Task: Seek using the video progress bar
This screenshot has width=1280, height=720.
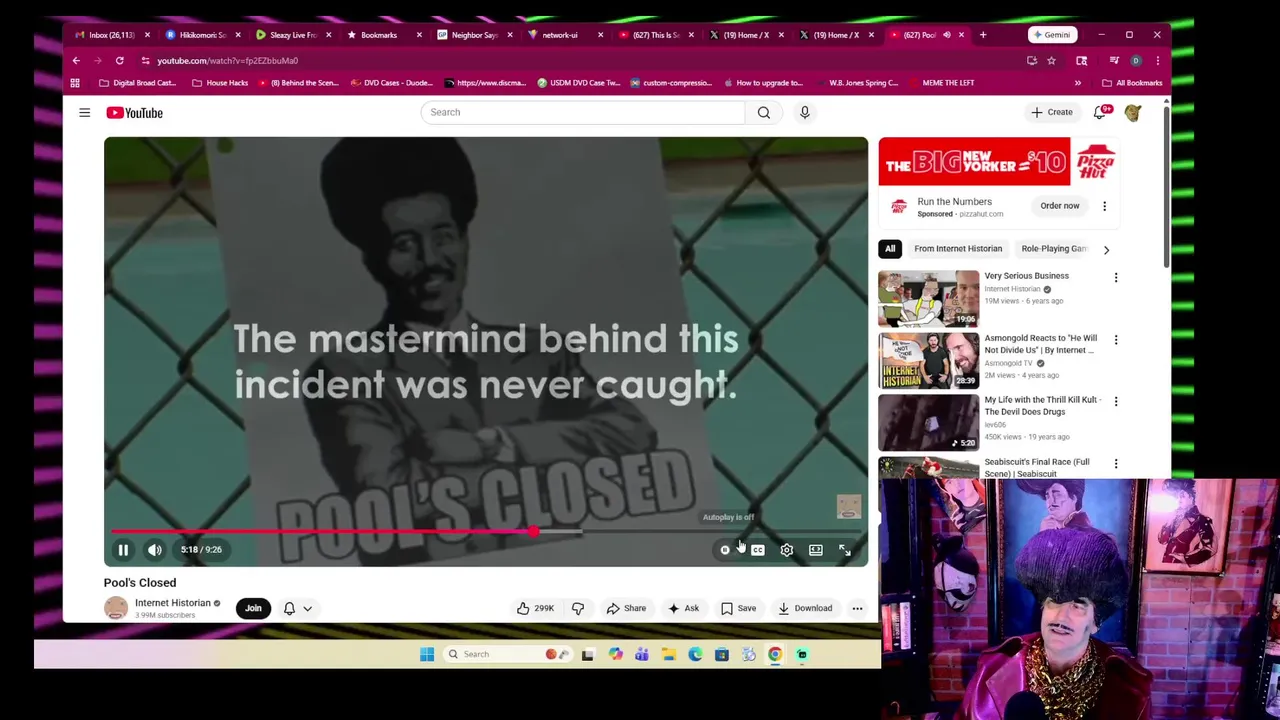Action: pos(486,532)
